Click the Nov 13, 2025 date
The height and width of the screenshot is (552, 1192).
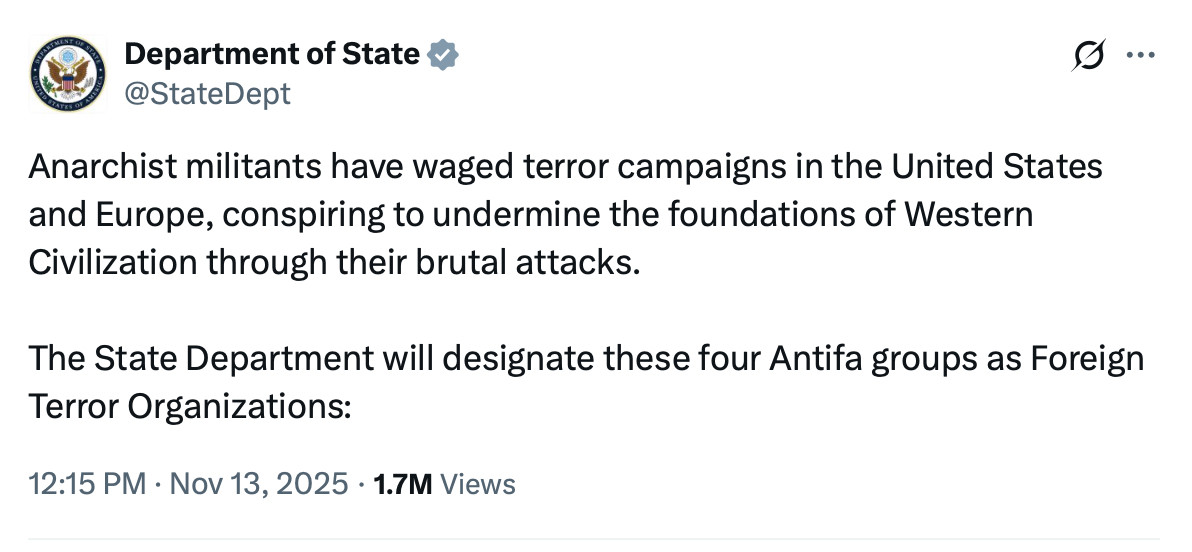pyautogui.click(x=257, y=485)
